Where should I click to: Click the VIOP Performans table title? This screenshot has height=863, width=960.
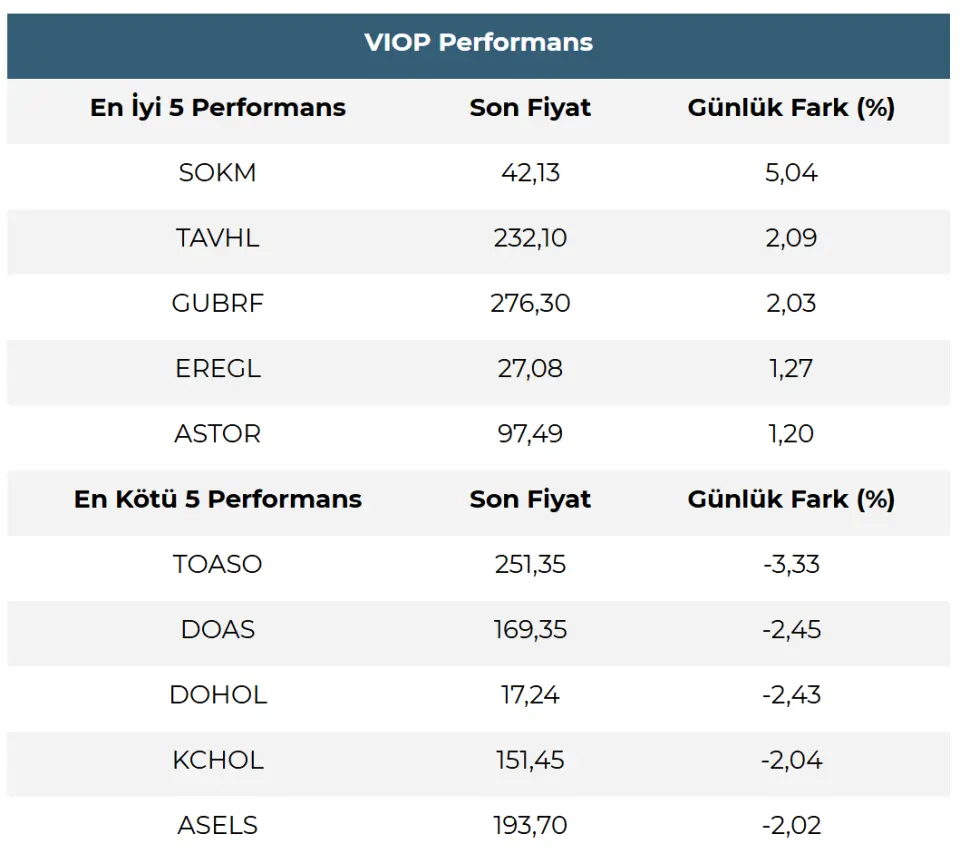[478, 43]
